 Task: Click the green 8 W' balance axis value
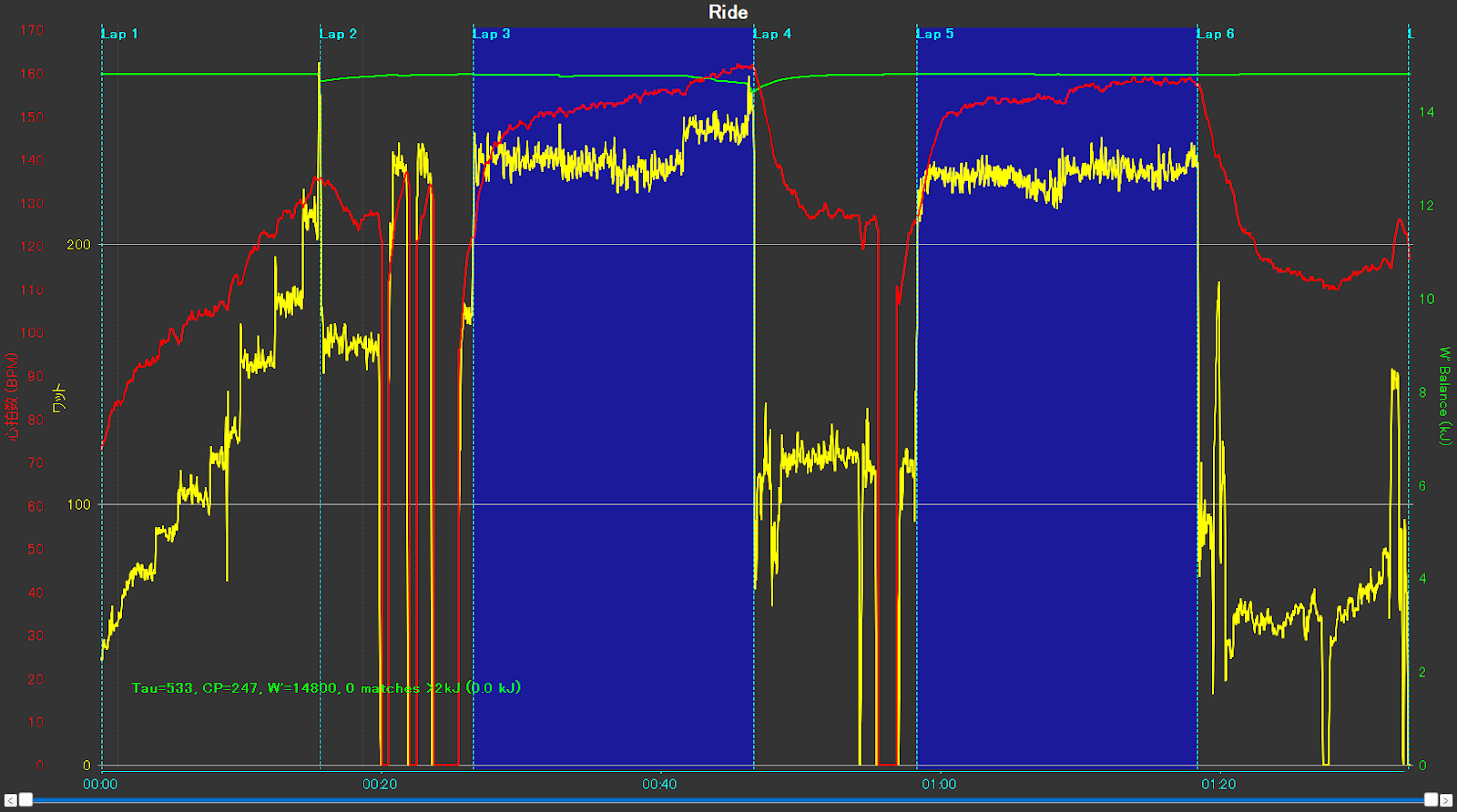[1423, 392]
